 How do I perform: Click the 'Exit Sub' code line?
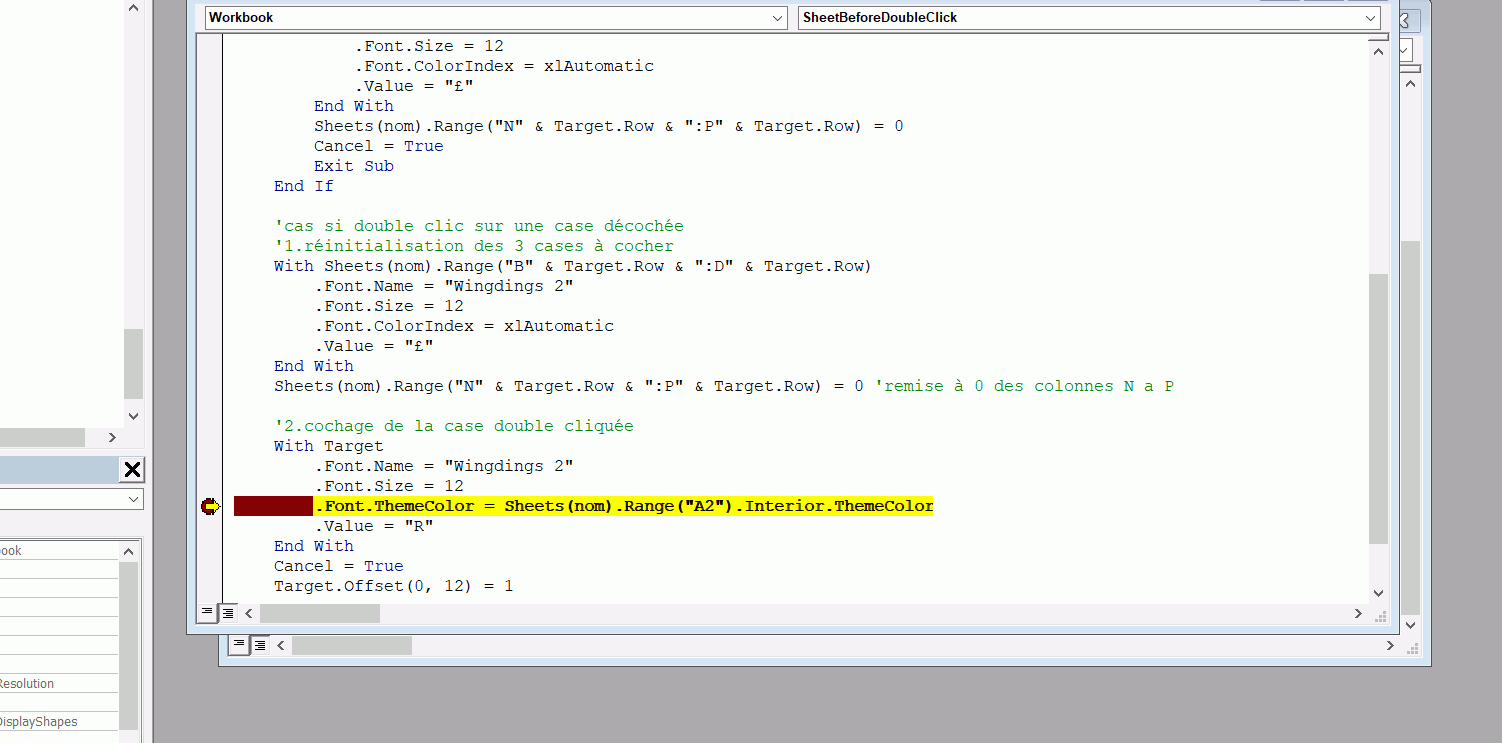(x=354, y=166)
